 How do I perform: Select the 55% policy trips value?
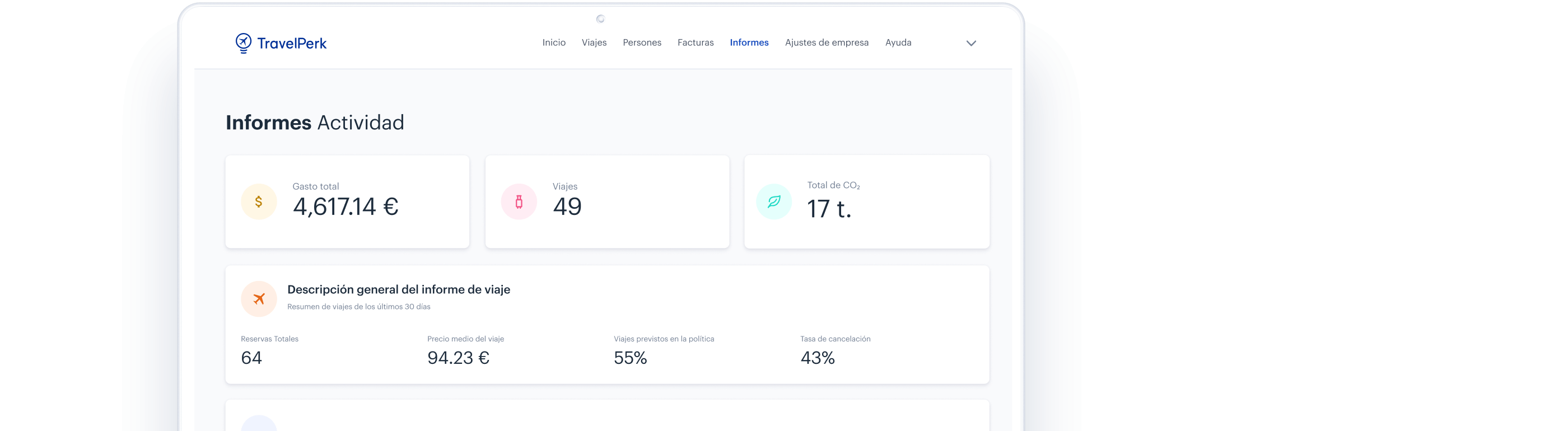click(x=630, y=358)
